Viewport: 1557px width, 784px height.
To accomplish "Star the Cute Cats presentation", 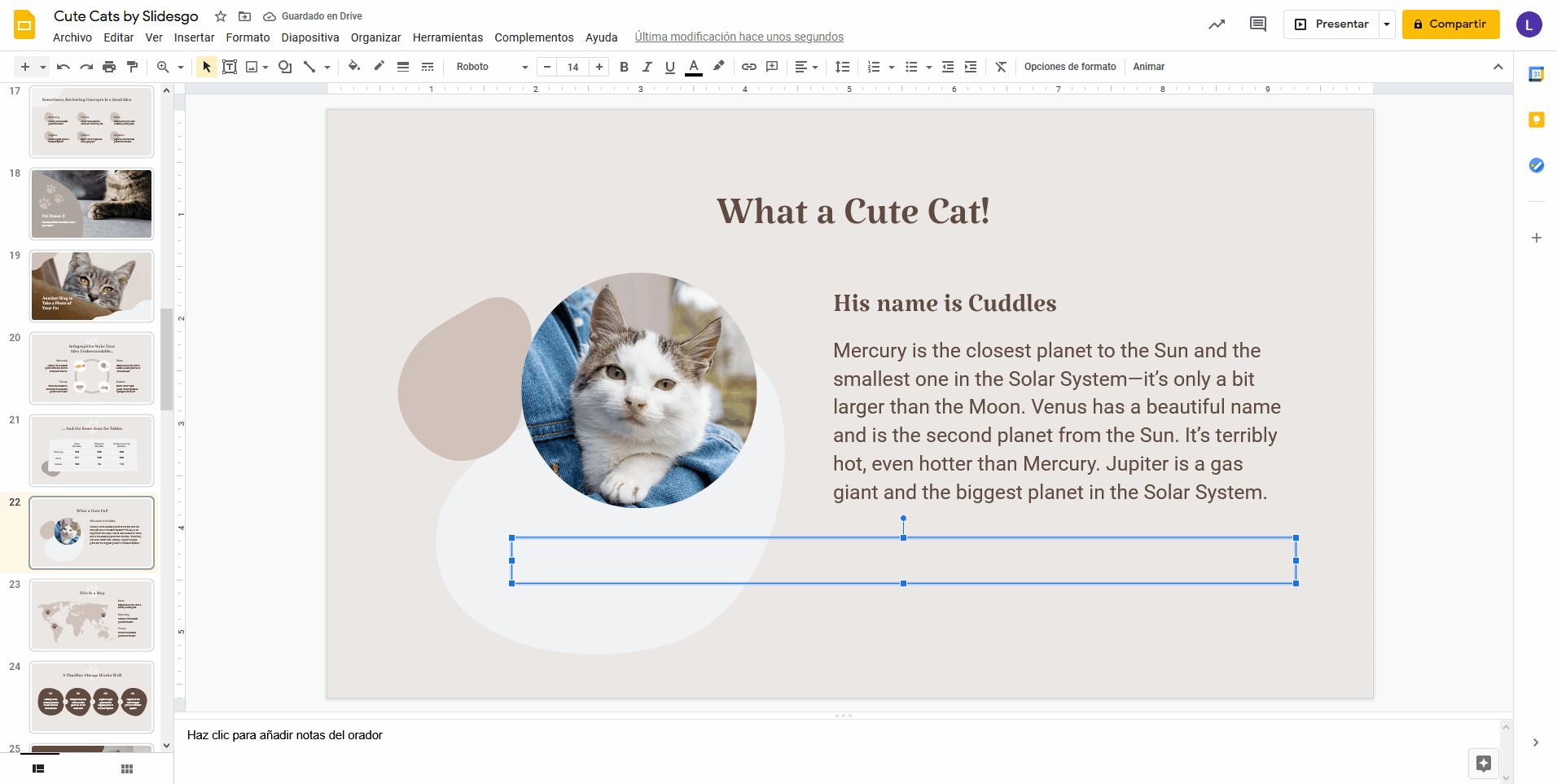I will pos(221,16).
